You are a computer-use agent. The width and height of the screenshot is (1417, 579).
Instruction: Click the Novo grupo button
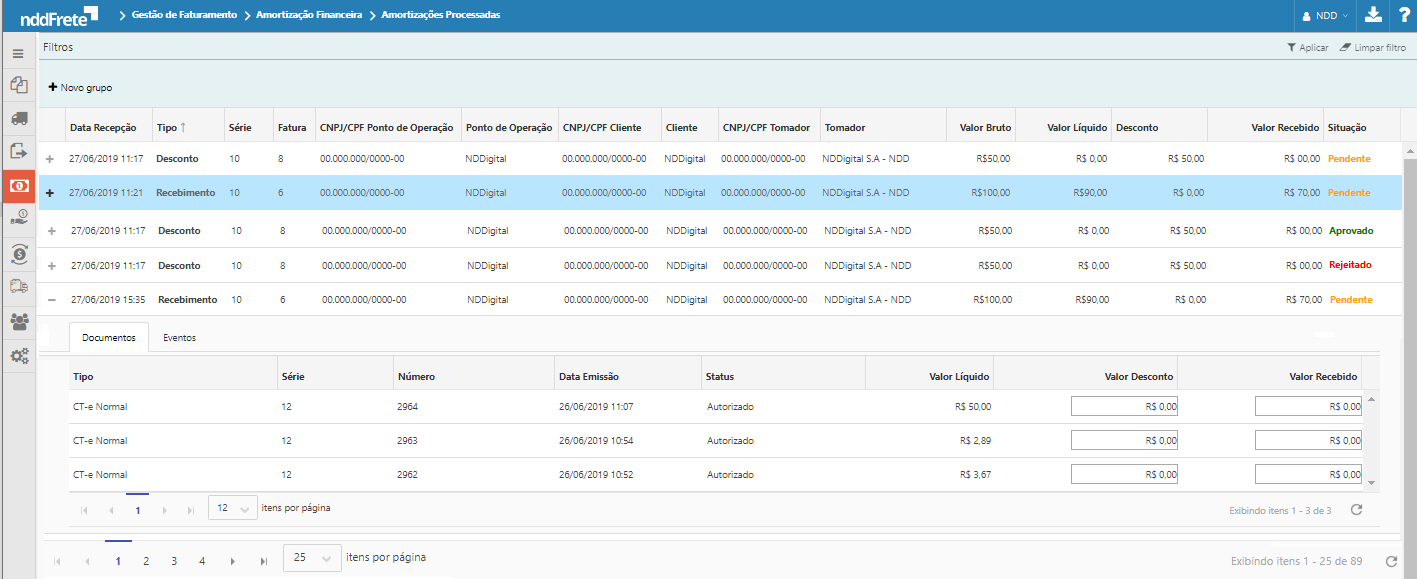(80, 88)
